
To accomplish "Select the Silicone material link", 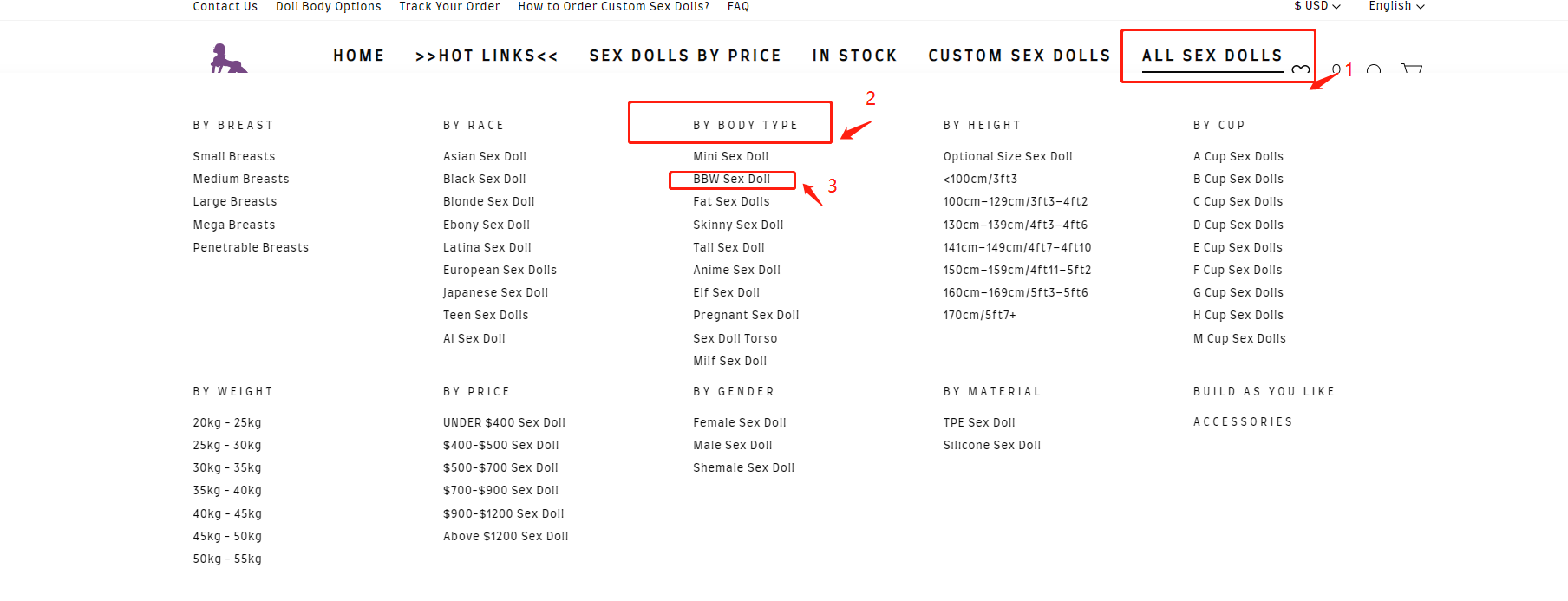I will (992, 445).
